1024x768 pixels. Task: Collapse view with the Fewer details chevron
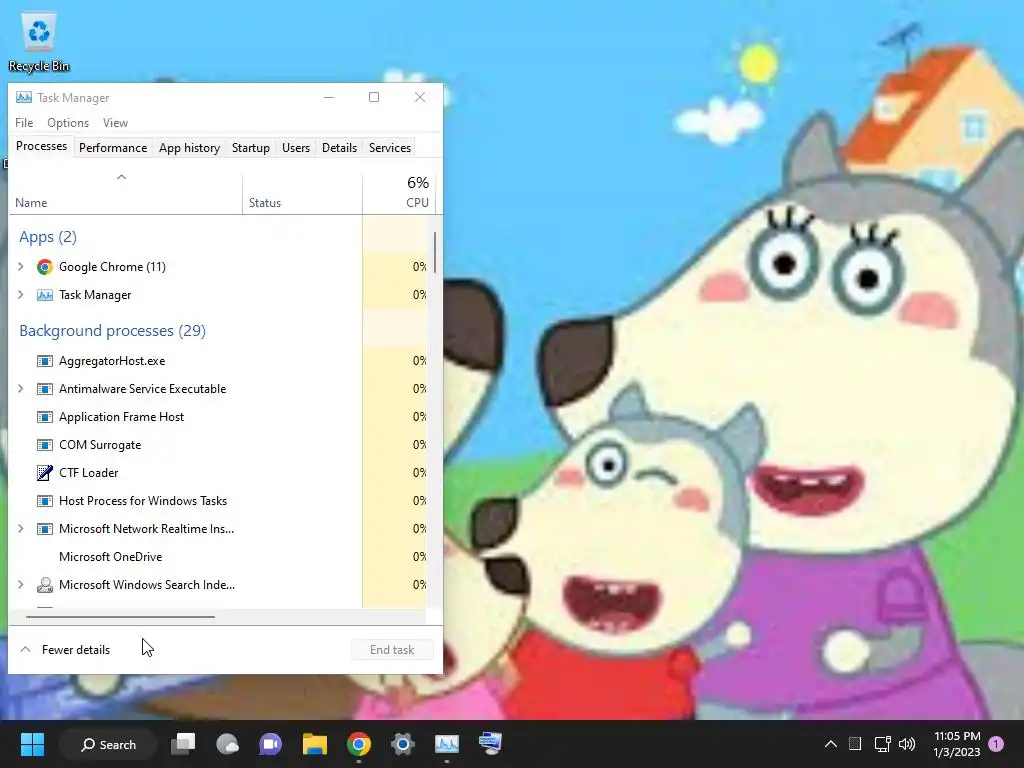click(25, 650)
